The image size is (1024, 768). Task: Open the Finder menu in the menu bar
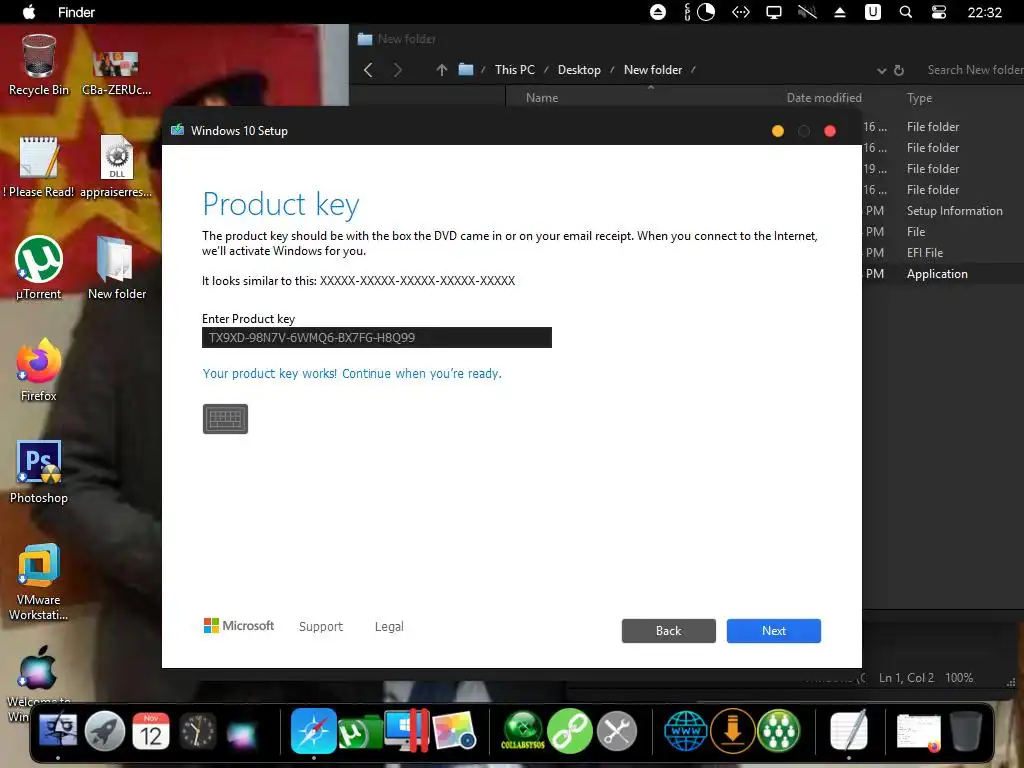coord(76,12)
